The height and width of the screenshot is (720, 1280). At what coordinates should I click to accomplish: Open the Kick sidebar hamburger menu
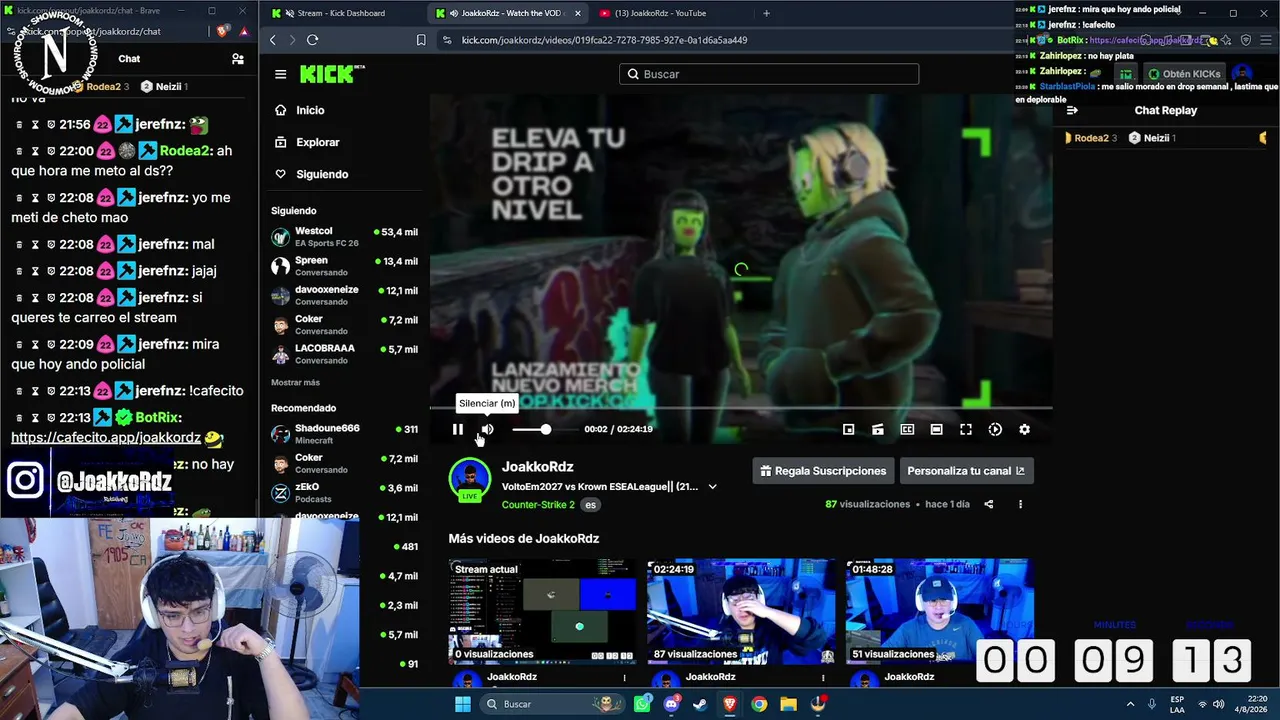(x=281, y=74)
